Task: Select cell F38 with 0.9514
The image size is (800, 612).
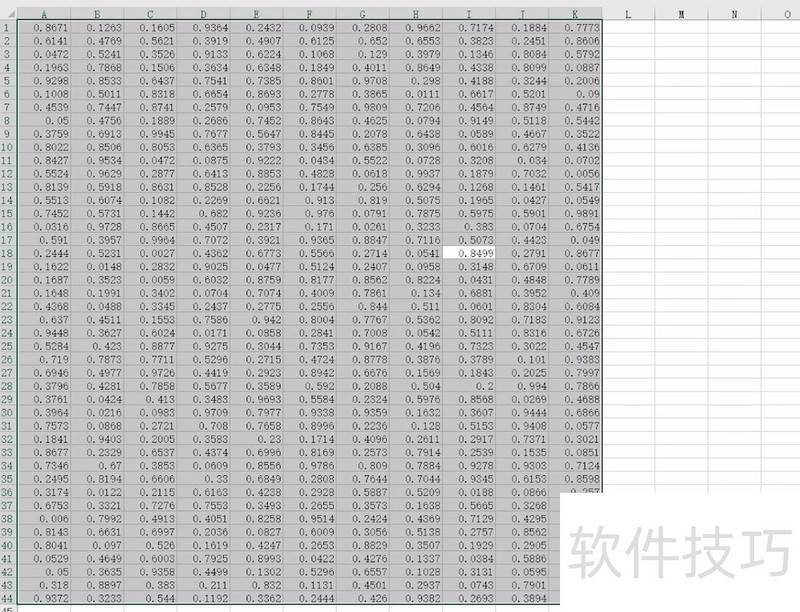Action: 309,519
